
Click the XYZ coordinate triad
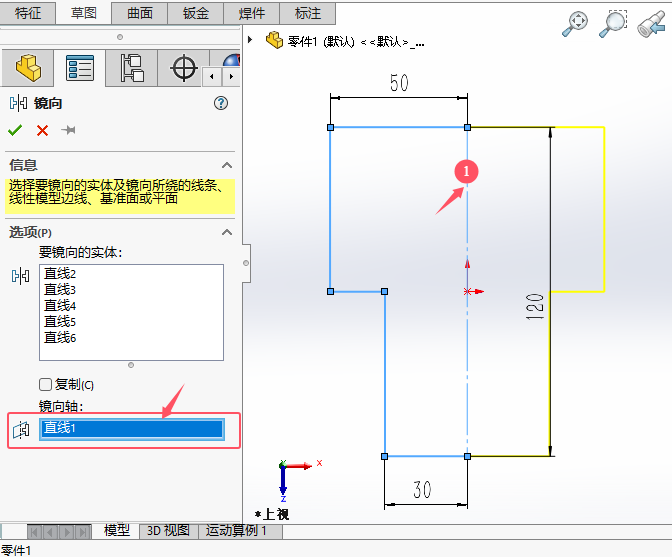(300, 480)
